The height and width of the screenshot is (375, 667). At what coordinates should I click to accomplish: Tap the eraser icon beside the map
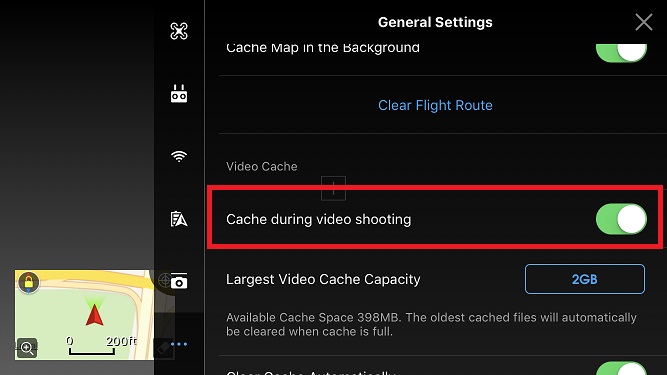pos(163,349)
